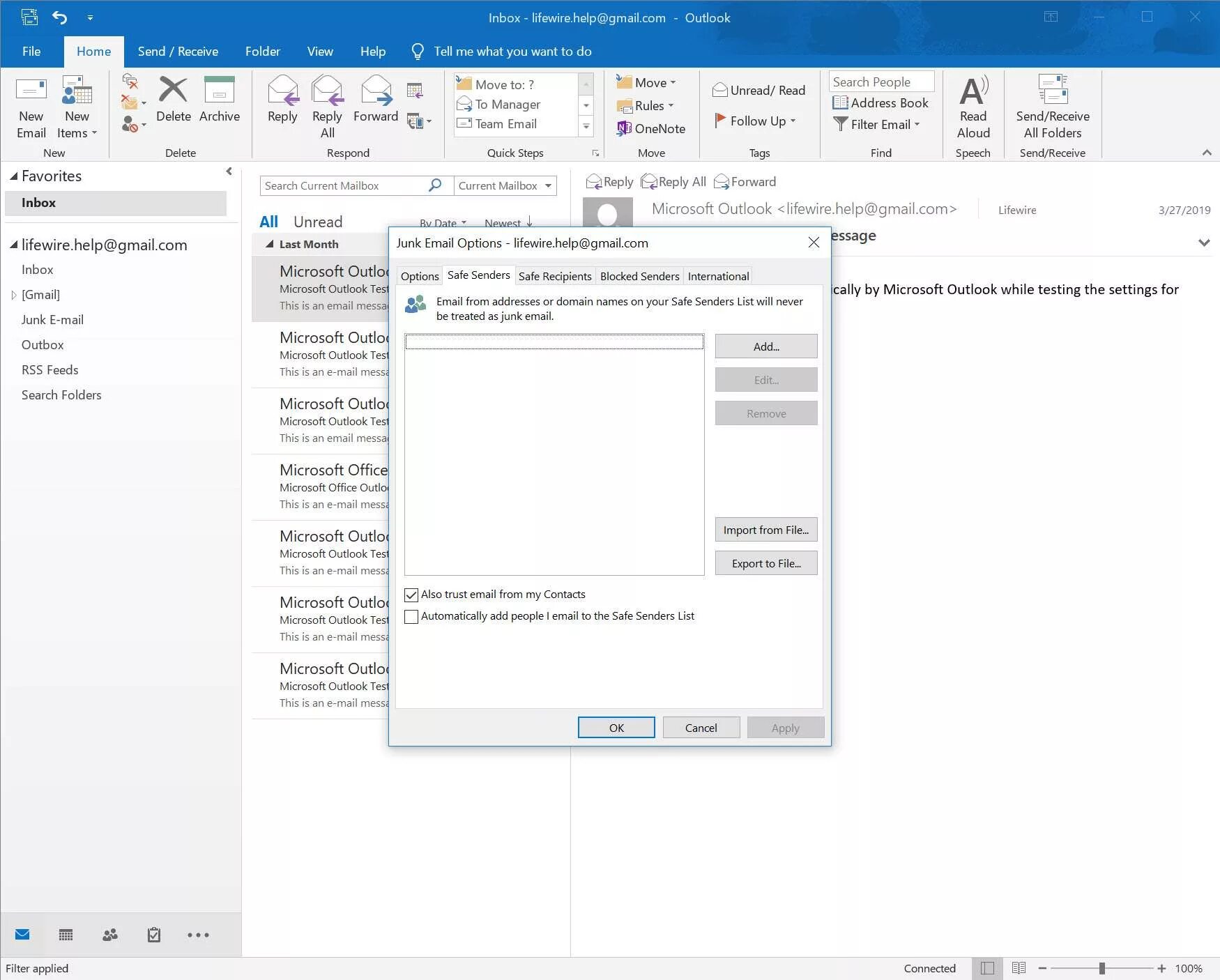Click the Search People field
This screenshot has width=1220, height=980.
pyautogui.click(x=881, y=82)
